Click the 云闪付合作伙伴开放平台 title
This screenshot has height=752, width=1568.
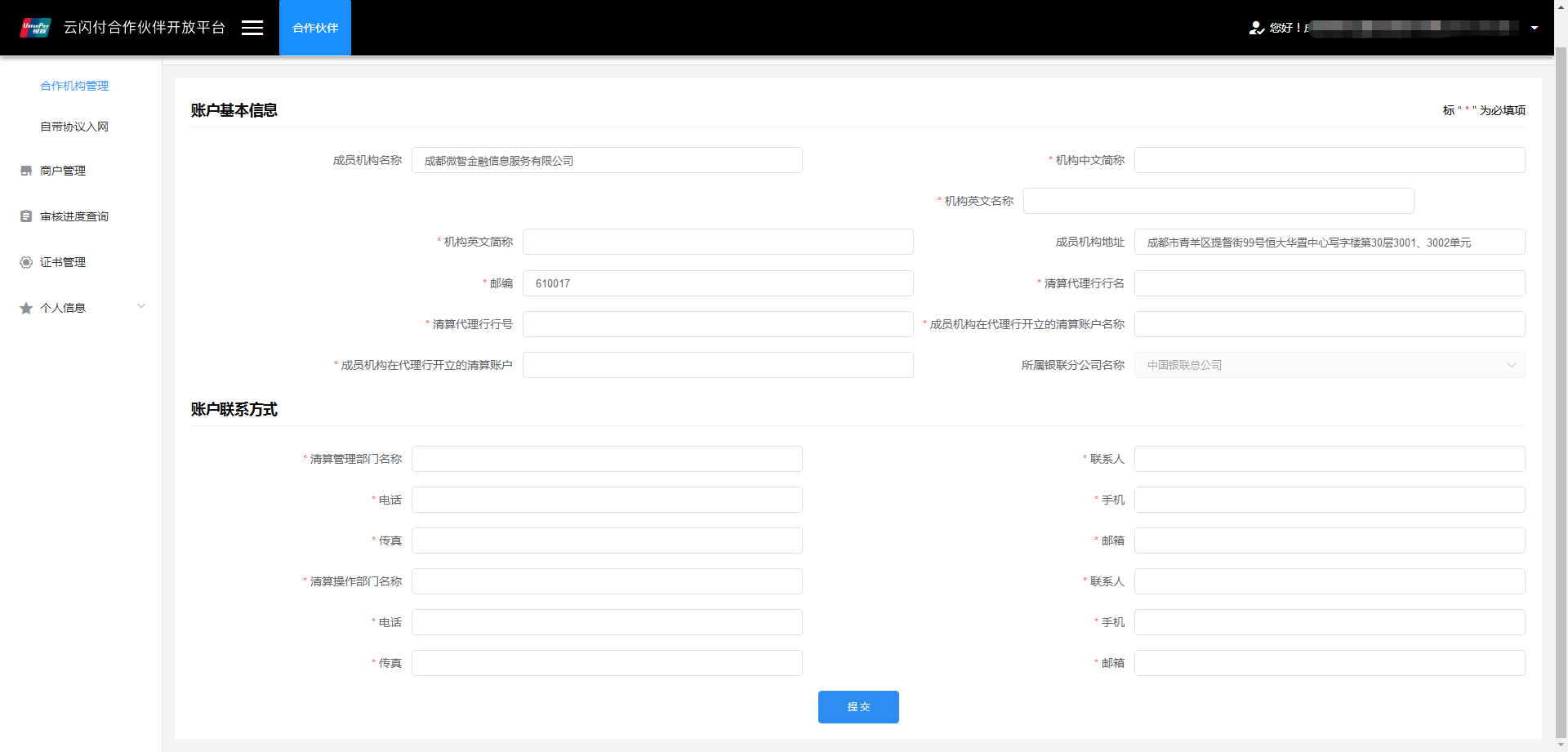click(x=145, y=28)
